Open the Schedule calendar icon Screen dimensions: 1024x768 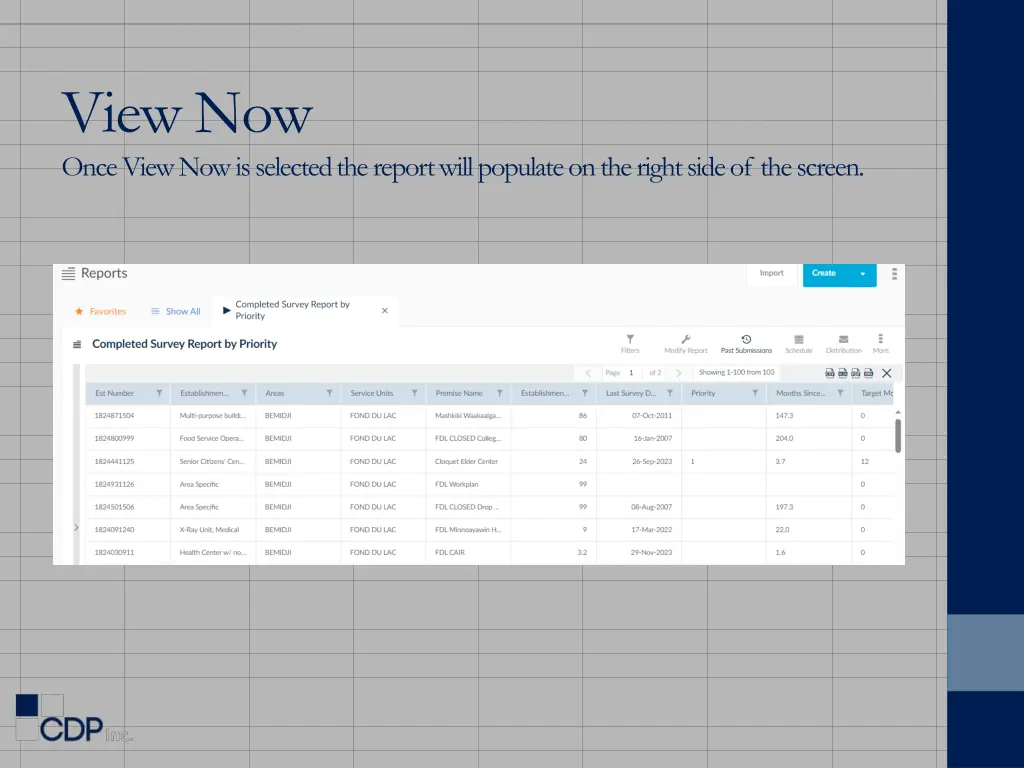(799, 341)
